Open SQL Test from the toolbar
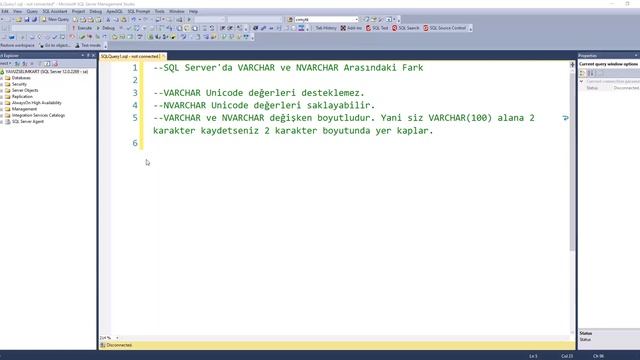This screenshot has height=360, width=640. [x=377, y=28]
